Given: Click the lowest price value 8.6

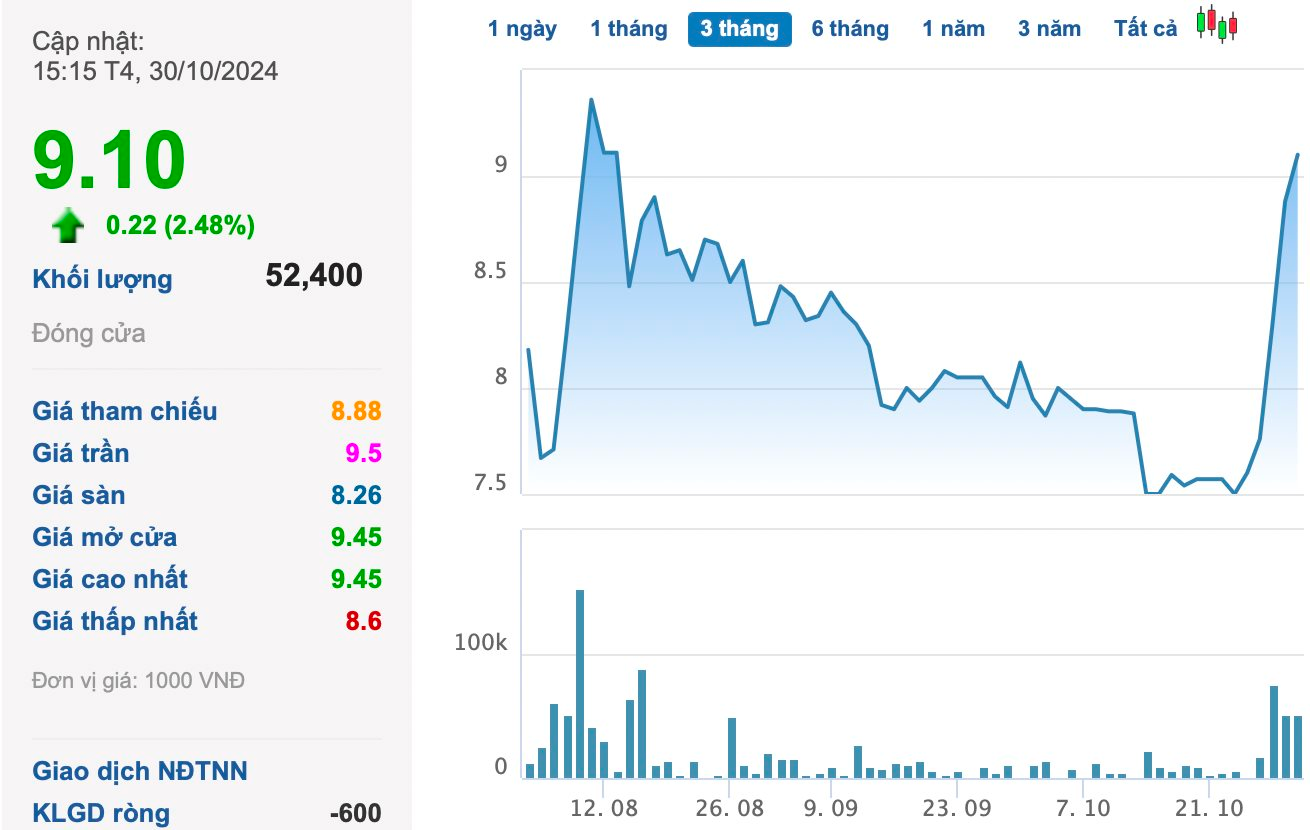Looking at the screenshot, I should (364, 621).
